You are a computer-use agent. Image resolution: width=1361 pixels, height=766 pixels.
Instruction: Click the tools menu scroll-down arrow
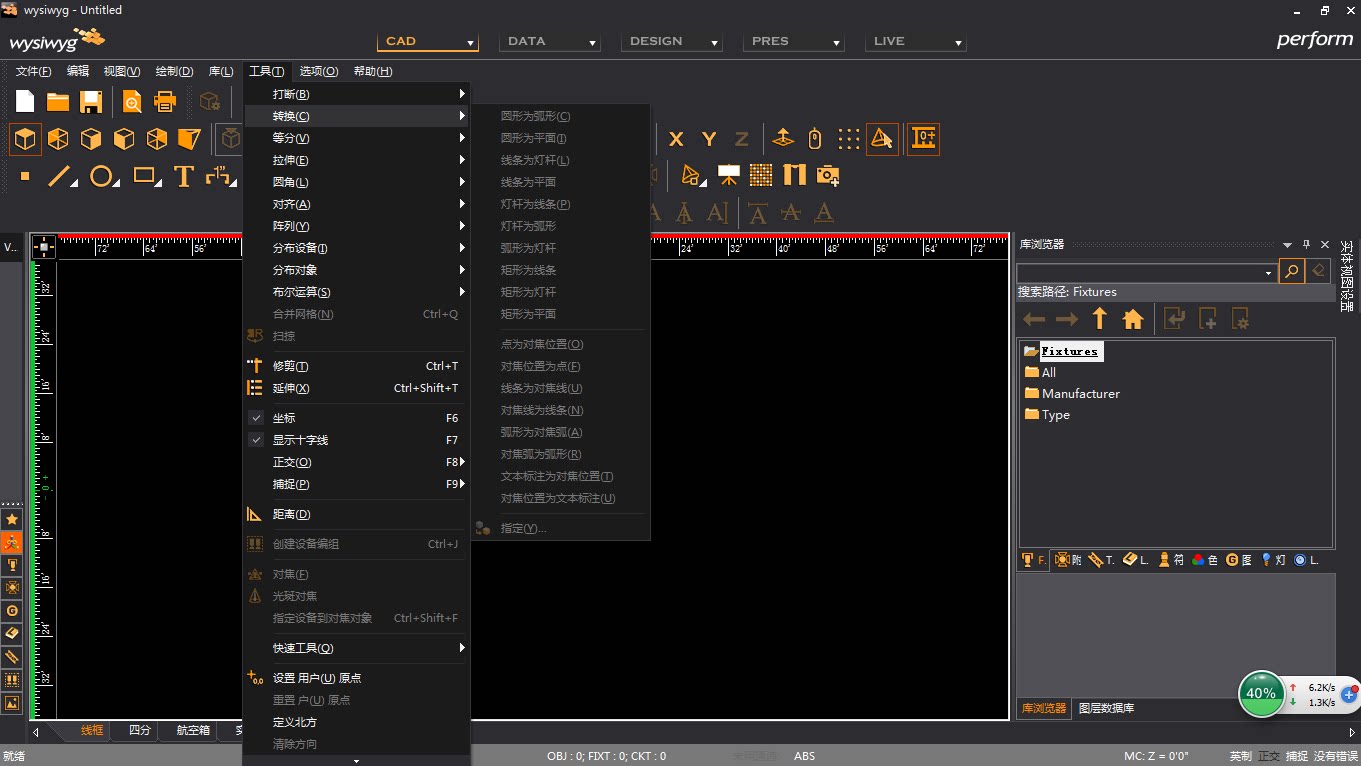[x=357, y=761]
